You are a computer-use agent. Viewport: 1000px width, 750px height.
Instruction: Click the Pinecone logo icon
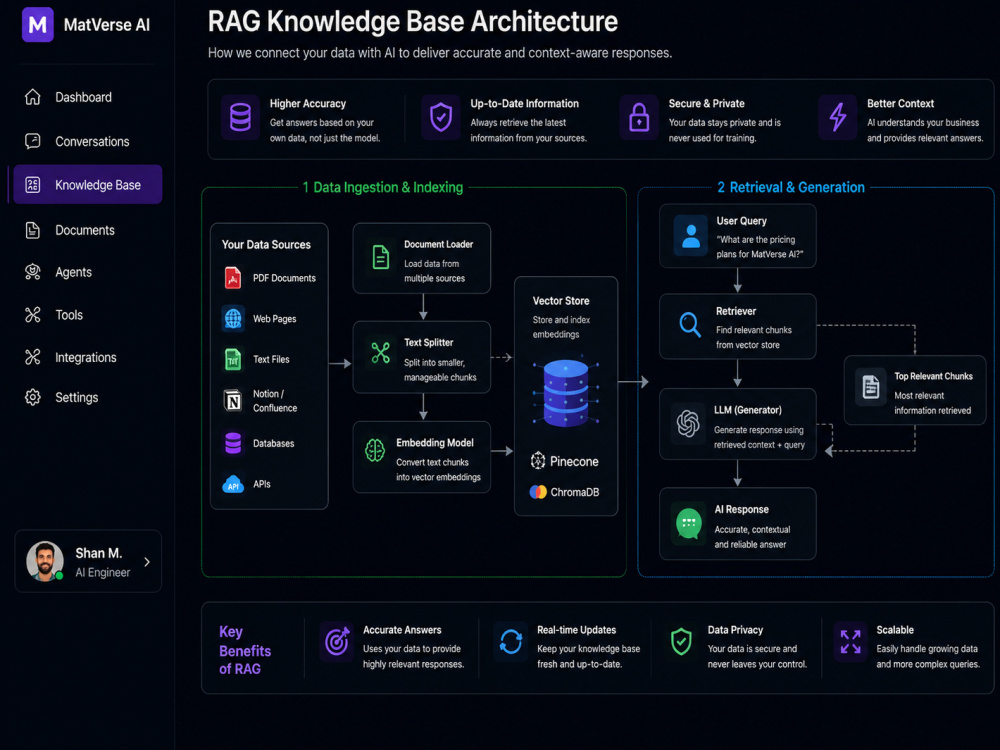point(538,460)
